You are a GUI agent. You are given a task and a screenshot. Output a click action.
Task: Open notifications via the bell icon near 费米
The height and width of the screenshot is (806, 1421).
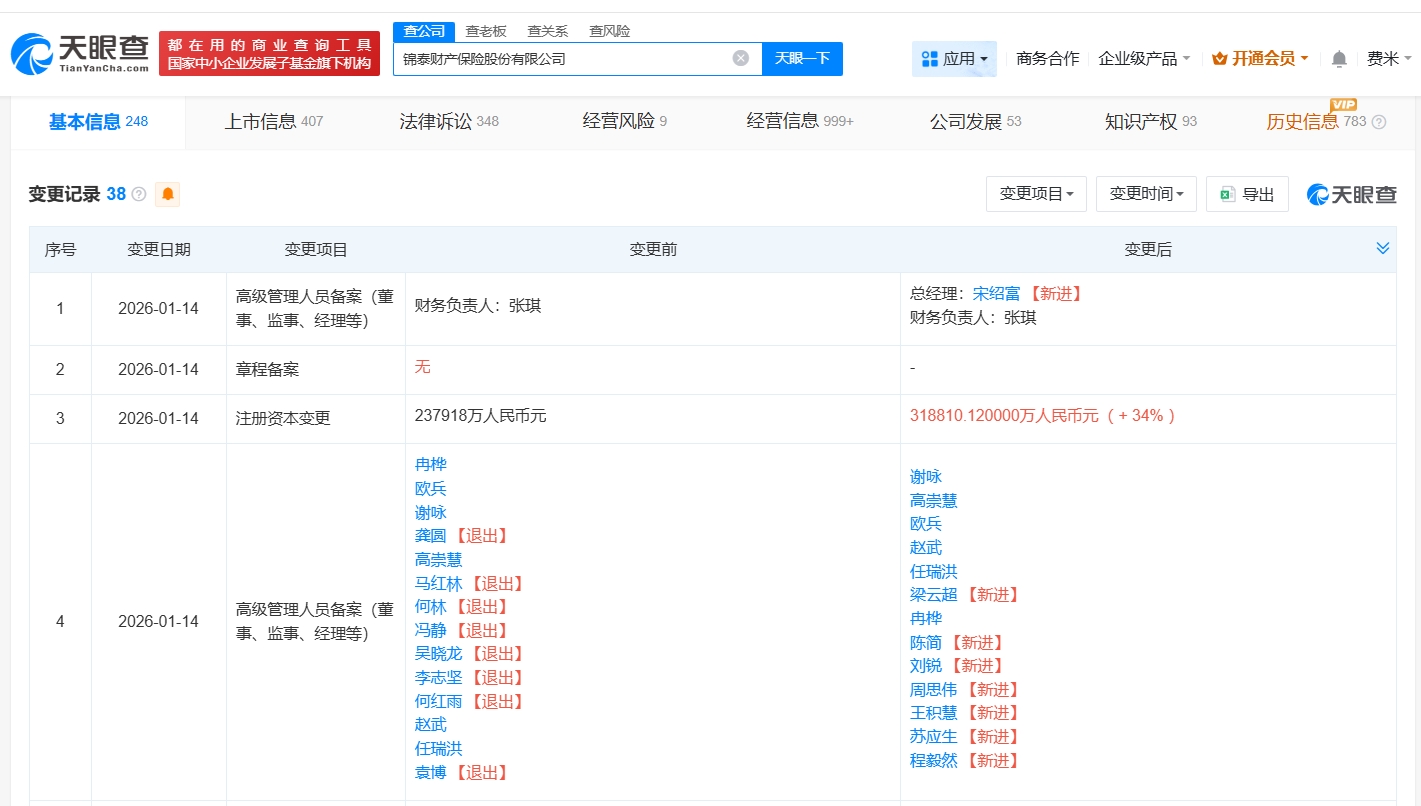point(1338,59)
